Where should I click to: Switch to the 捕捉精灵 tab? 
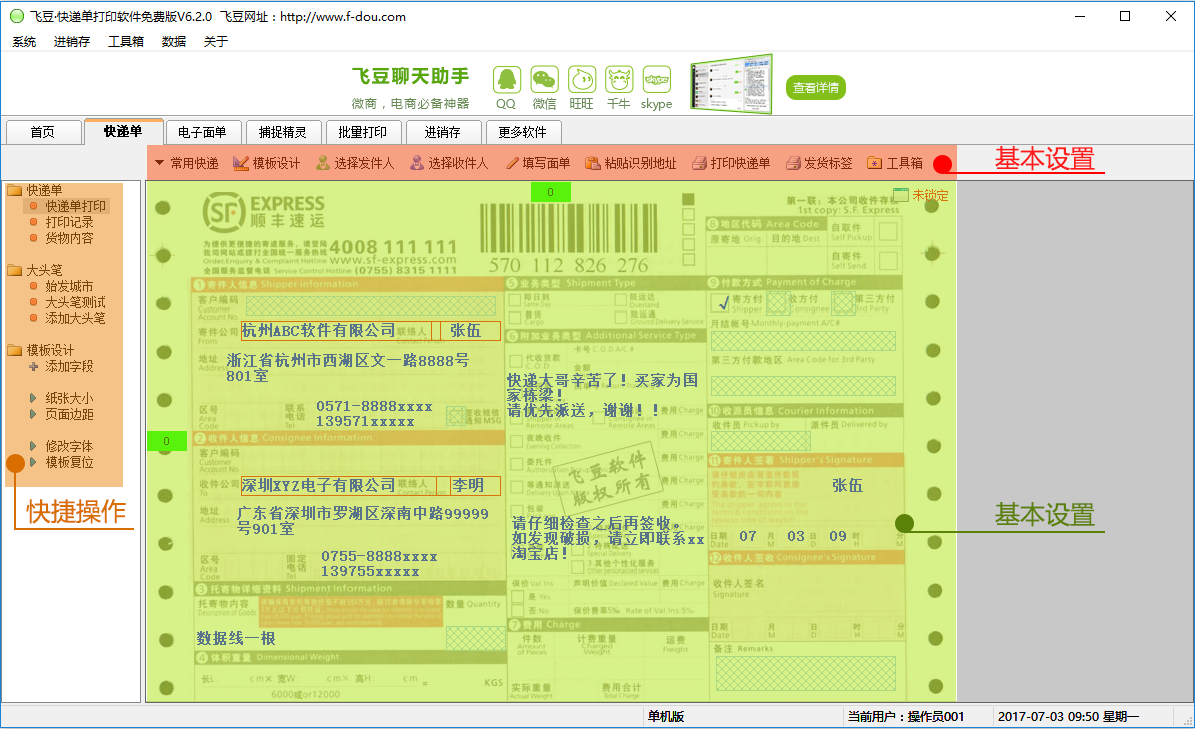(x=283, y=133)
